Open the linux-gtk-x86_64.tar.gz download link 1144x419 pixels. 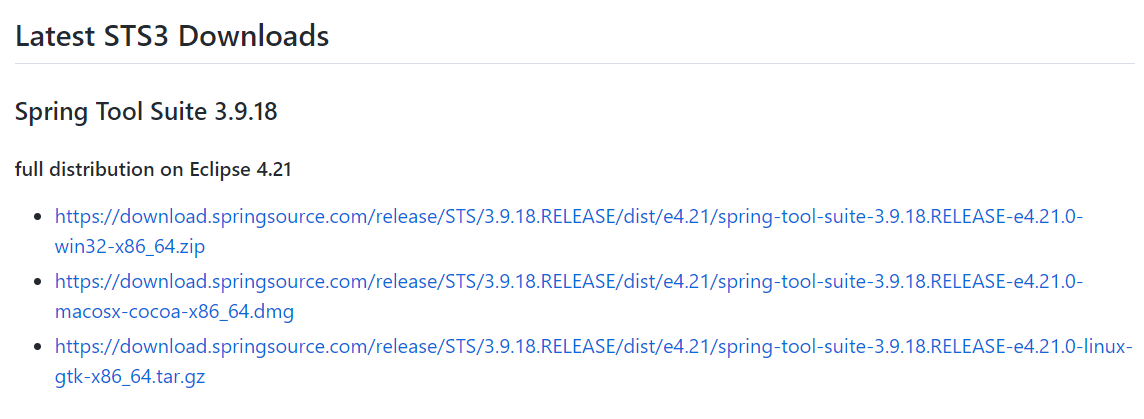pos(595,347)
